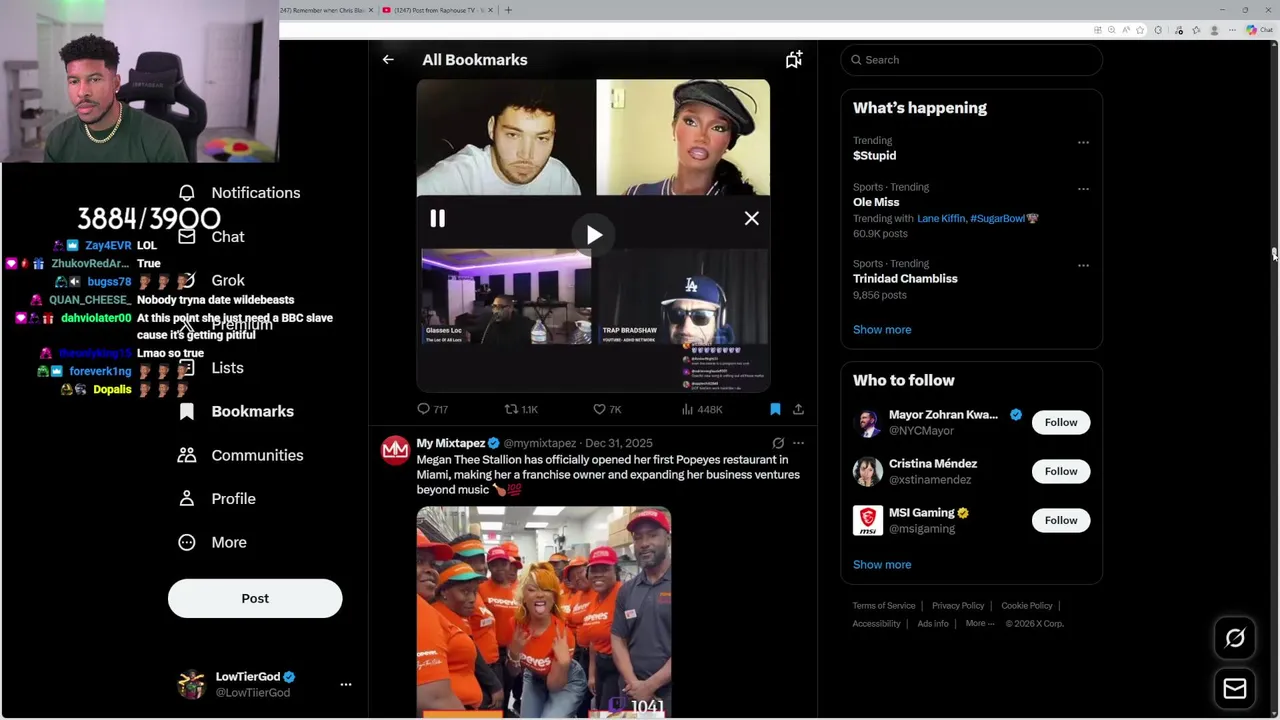Click the bookmark folder add icon
1280x720 pixels.
[794, 60]
